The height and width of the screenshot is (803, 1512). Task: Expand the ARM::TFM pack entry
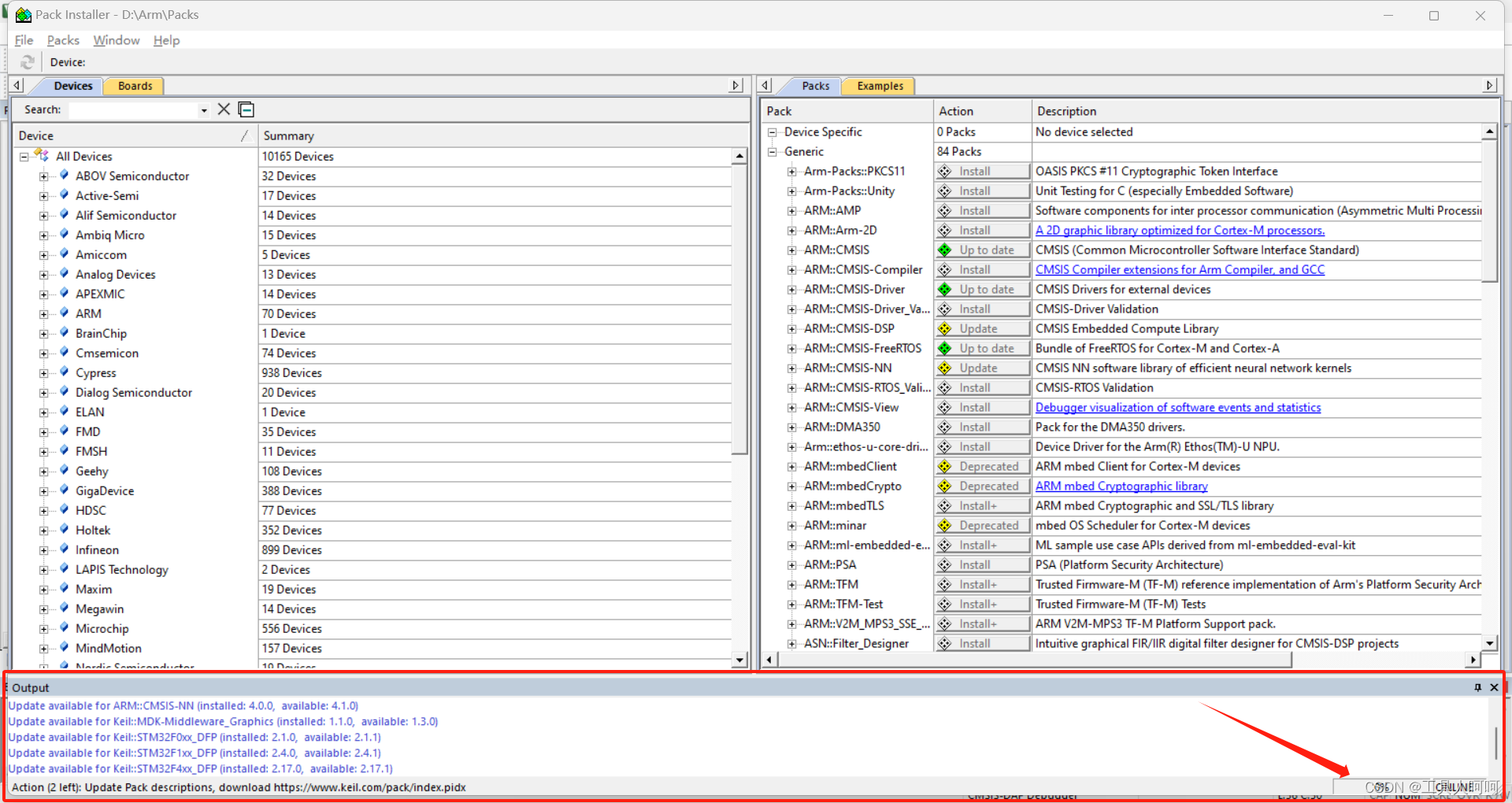click(791, 585)
